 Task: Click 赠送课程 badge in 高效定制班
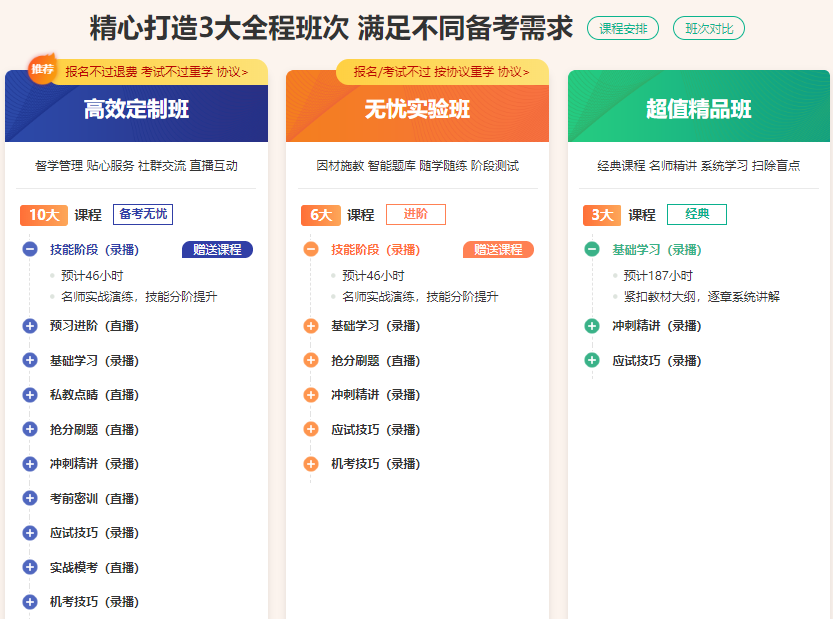click(x=217, y=250)
